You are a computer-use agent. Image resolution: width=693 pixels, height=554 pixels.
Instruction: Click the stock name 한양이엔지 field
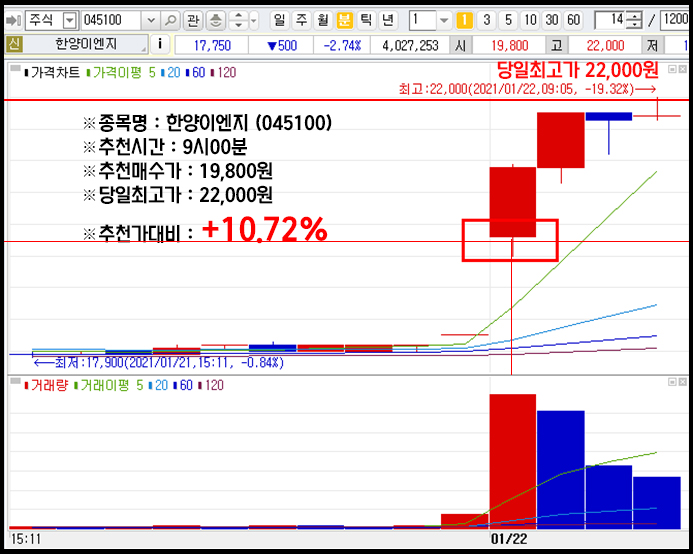pyautogui.click(x=86, y=44)
